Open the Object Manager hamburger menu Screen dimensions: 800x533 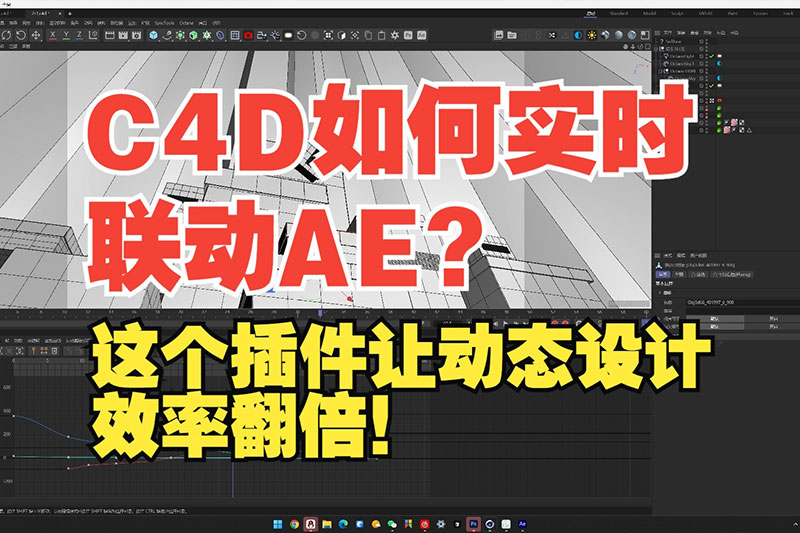658,33
